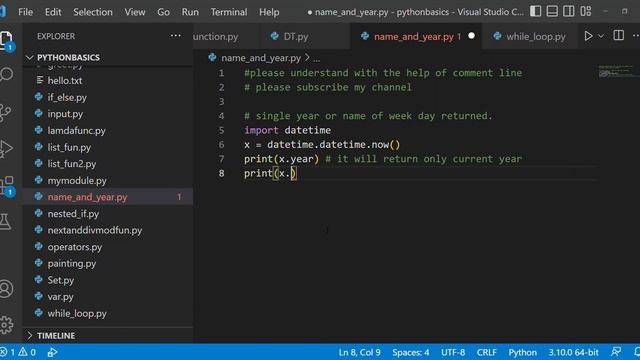This screenshot has height=360, width=640.
Task: Open feedback icon in status bar
Action: pos(616,352)
